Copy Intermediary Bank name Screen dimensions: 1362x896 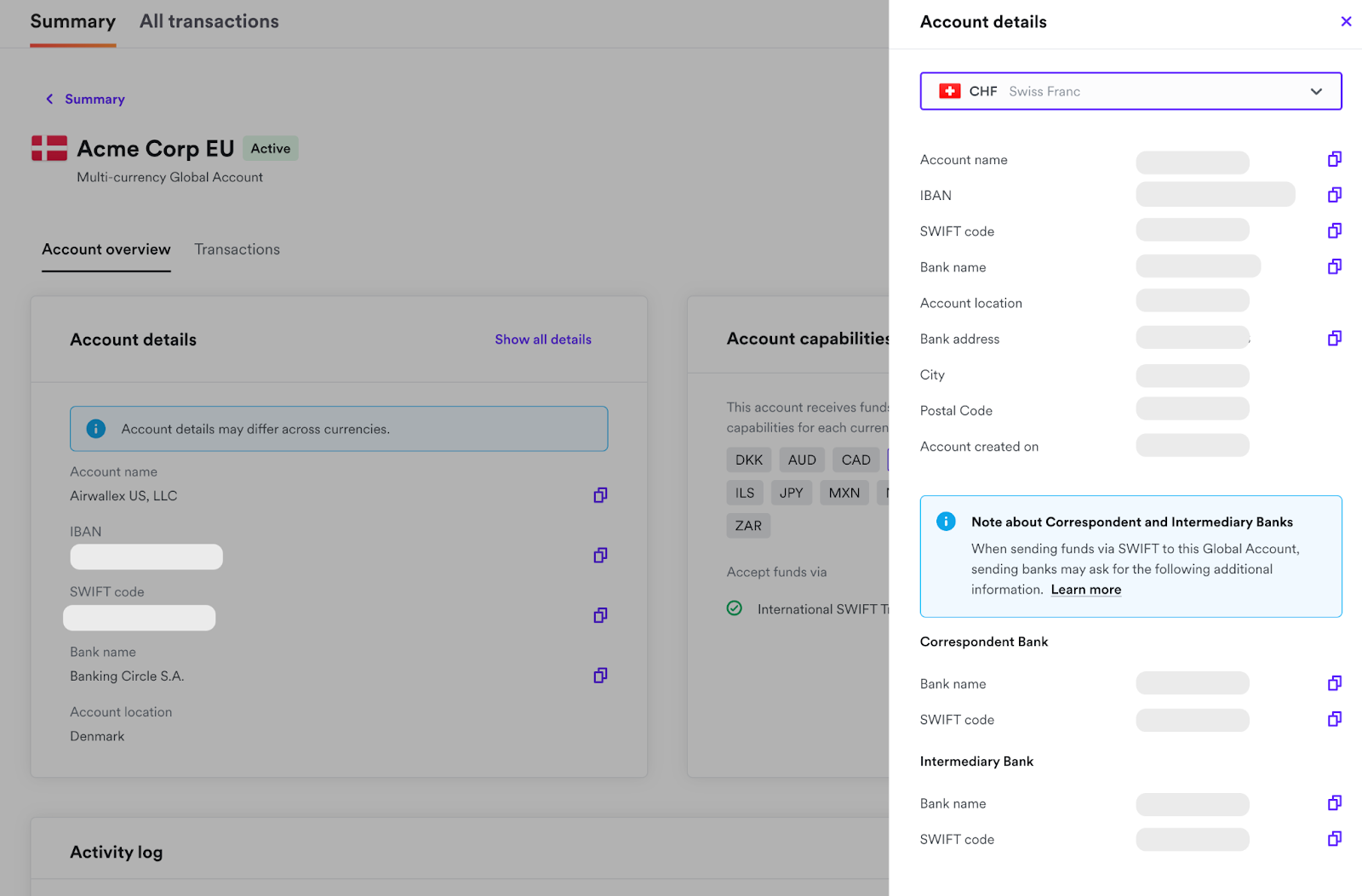[1334, 803]
